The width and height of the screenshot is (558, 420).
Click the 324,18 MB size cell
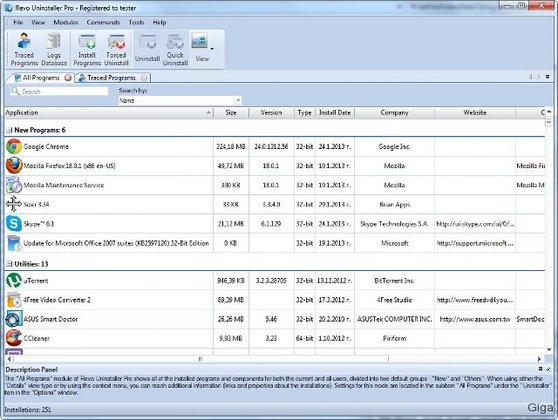[x=231, y=147]
